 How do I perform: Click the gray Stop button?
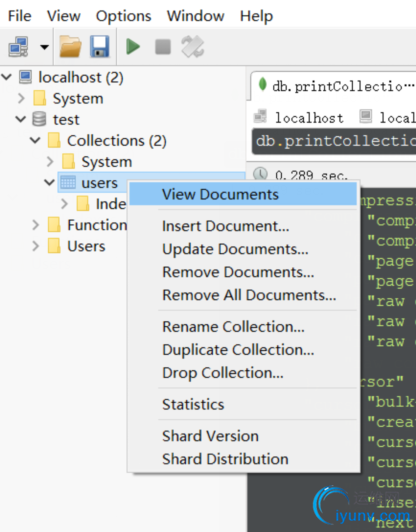(x=163, y=46)
